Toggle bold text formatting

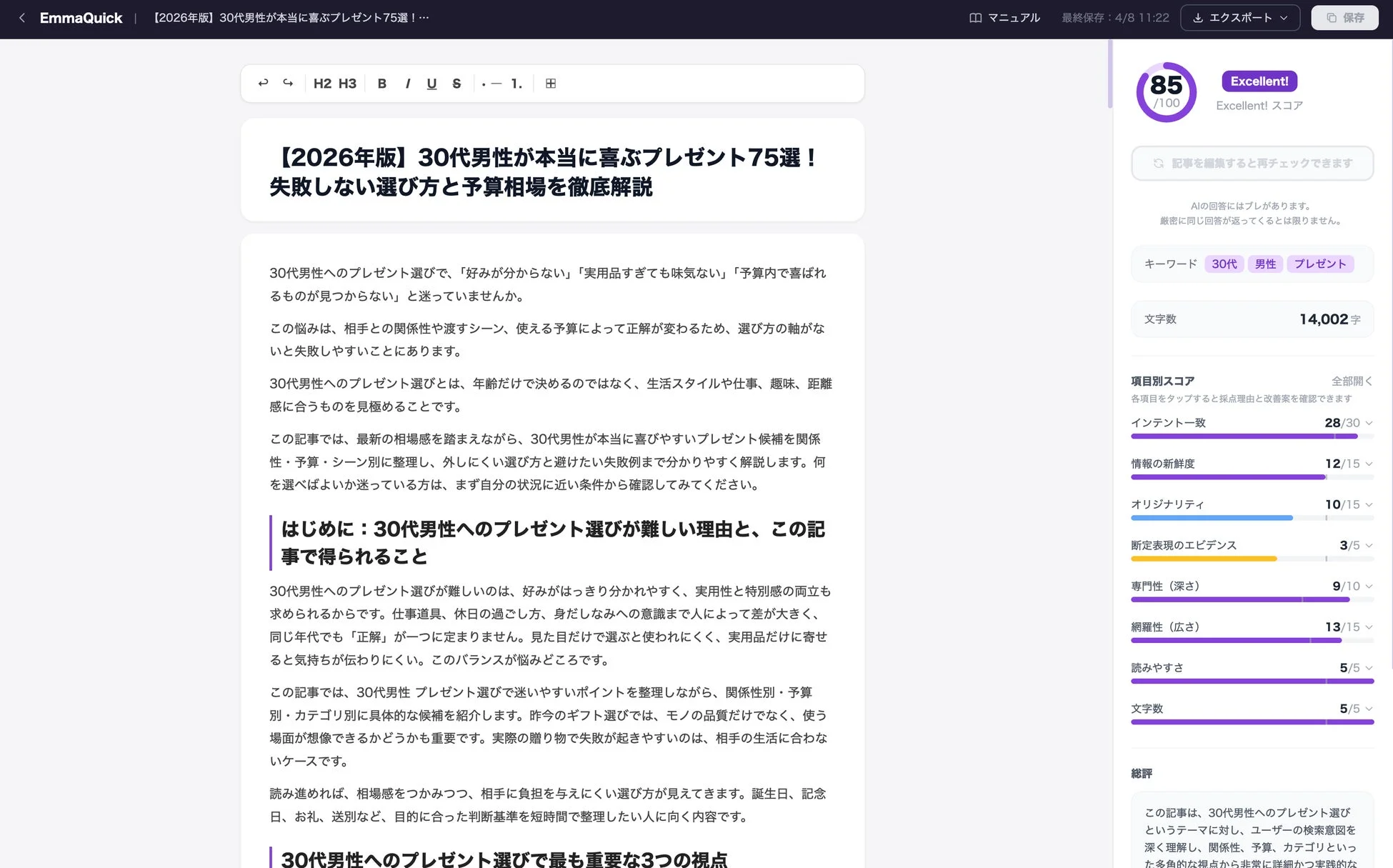(382, 83)
